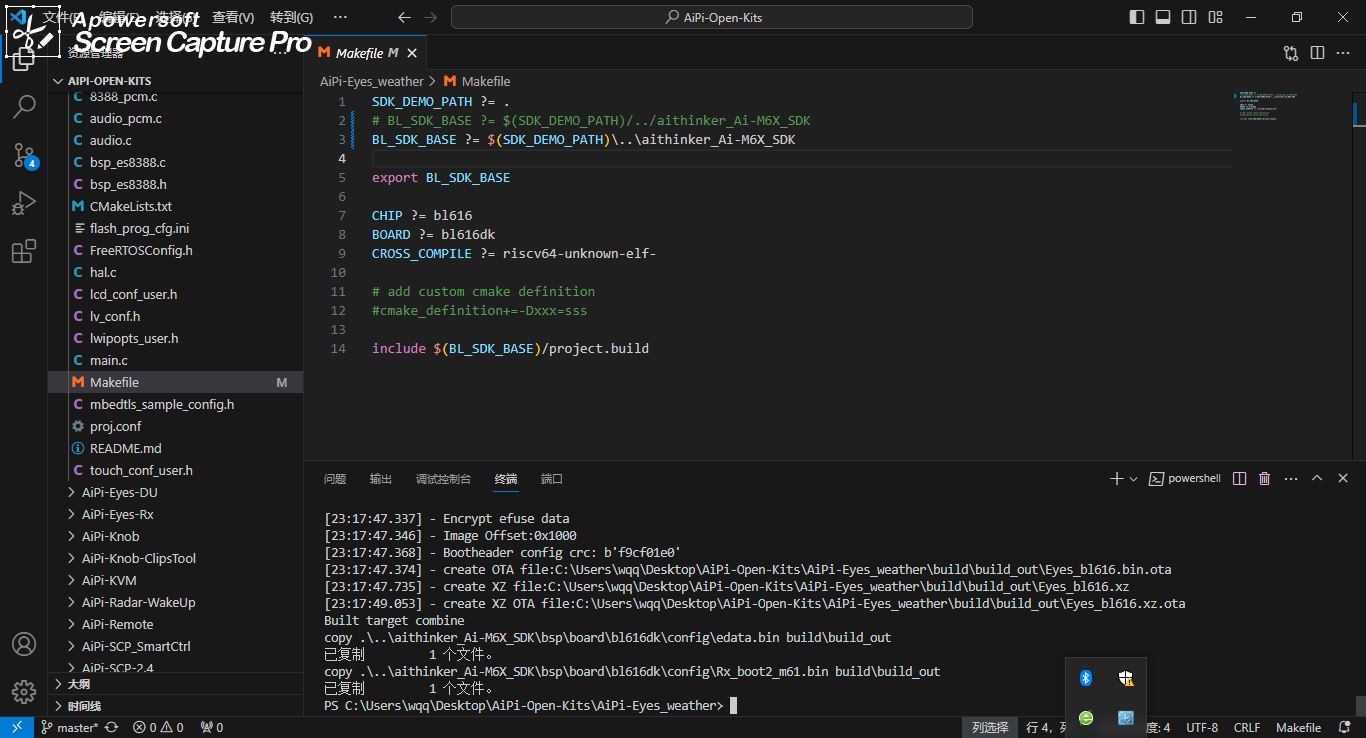
Task: Split the terminal pane
Action: [1240, 479]
